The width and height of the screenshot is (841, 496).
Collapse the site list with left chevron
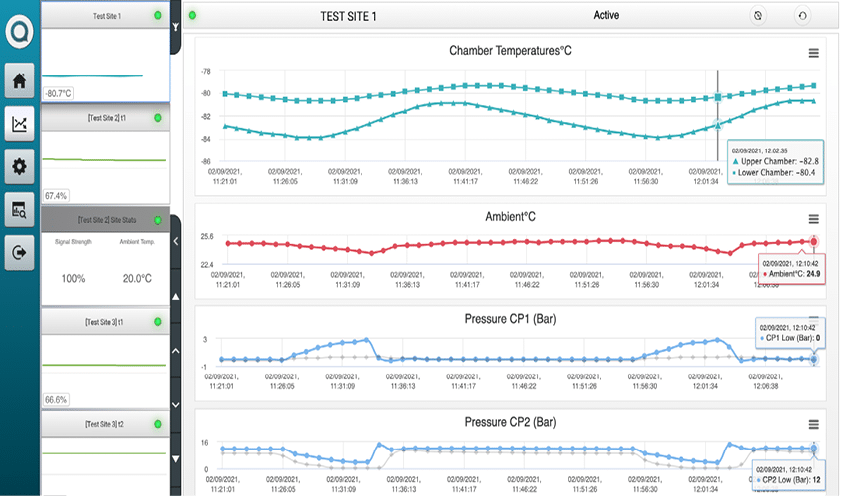coord(176,241)
